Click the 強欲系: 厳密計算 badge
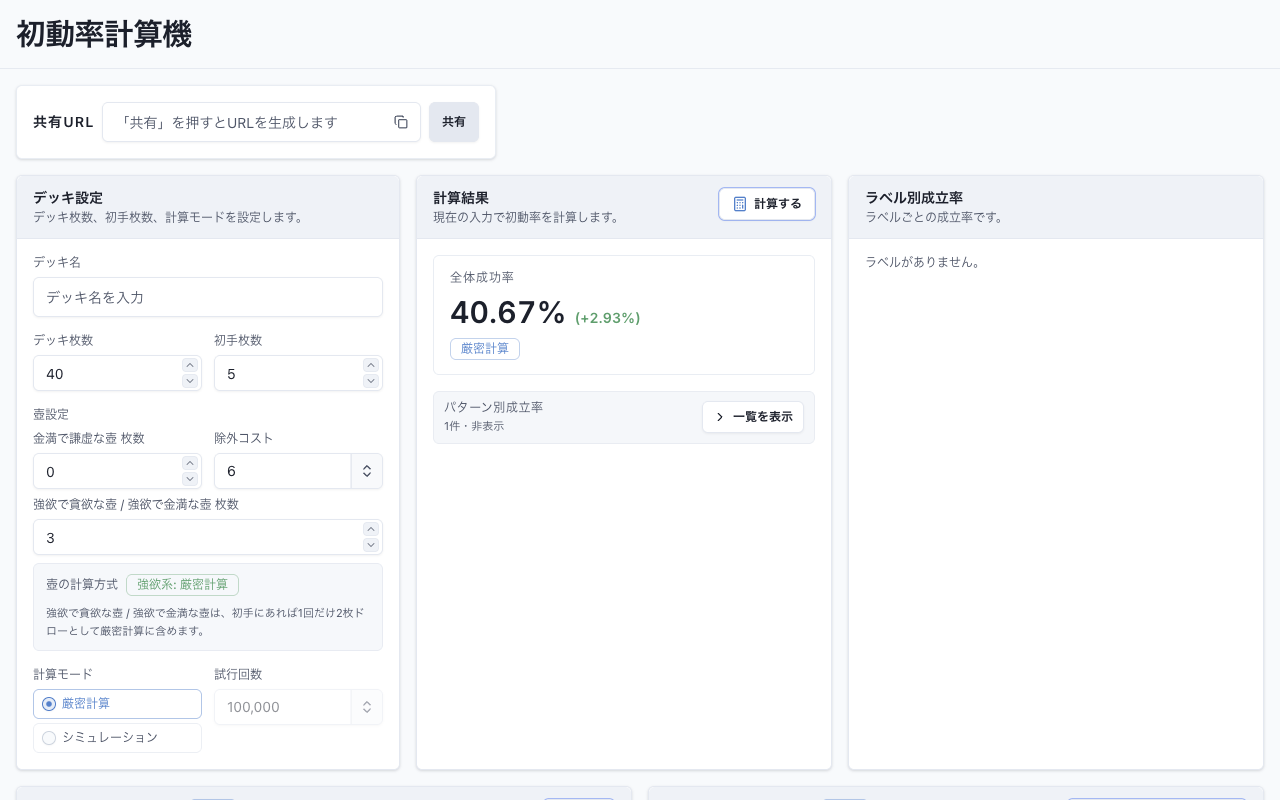The width and height of the screenshot is (1280, 800). (182, 585)
